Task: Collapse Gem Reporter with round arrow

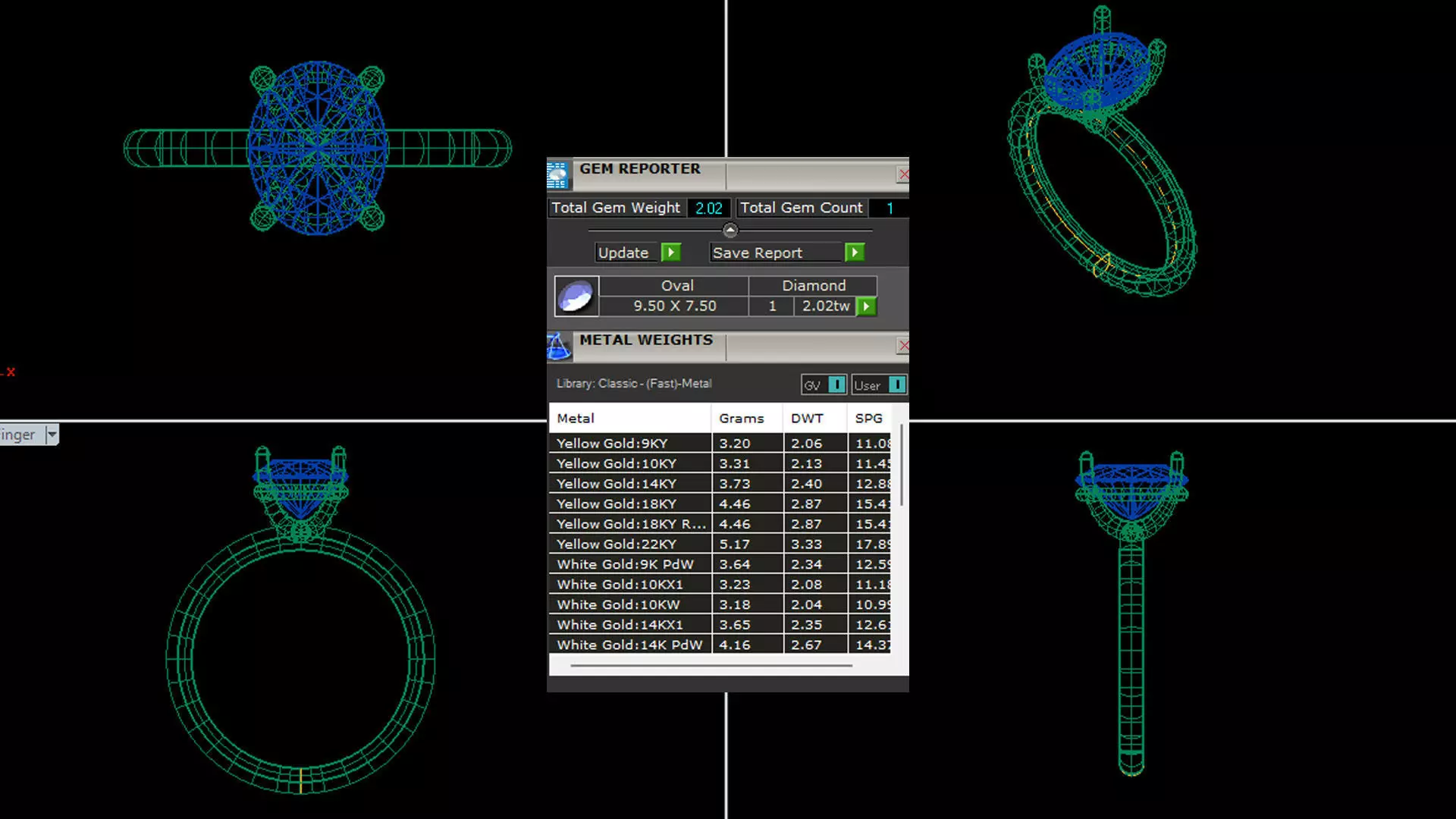Action: tap(730, 230)
